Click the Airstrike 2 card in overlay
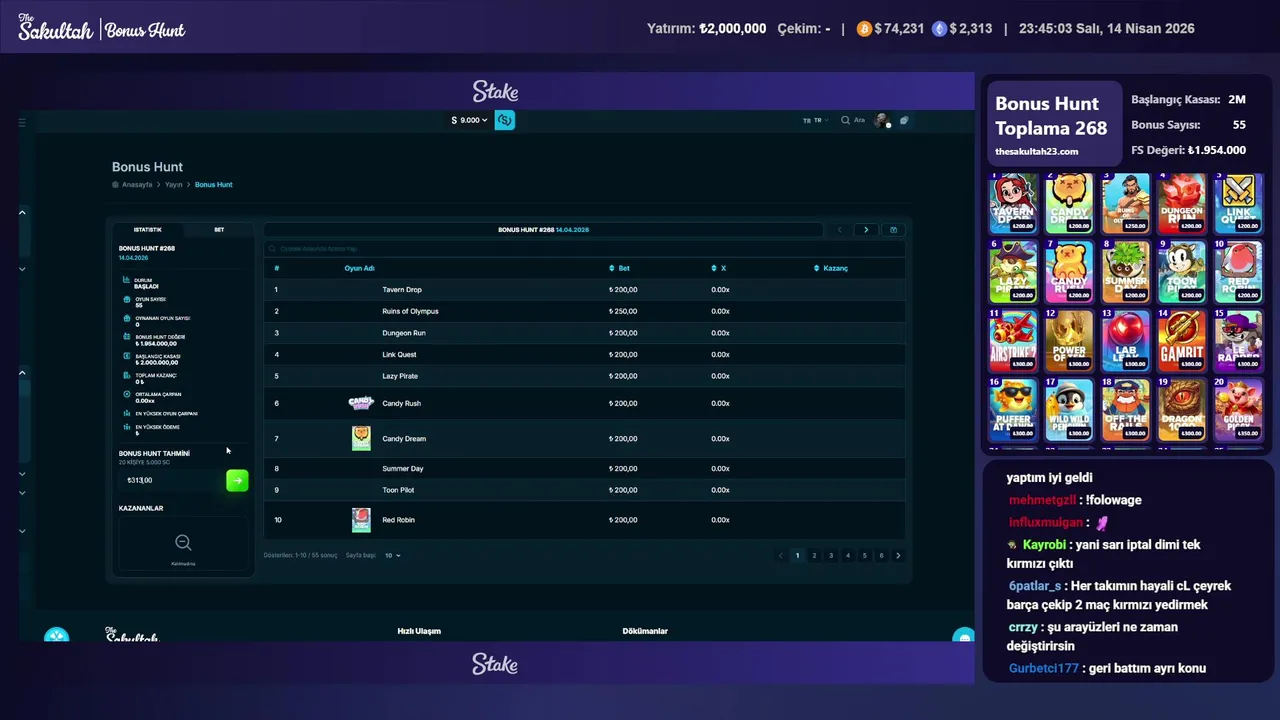This screenshot has height=720, width=1280. [1014, 341]
